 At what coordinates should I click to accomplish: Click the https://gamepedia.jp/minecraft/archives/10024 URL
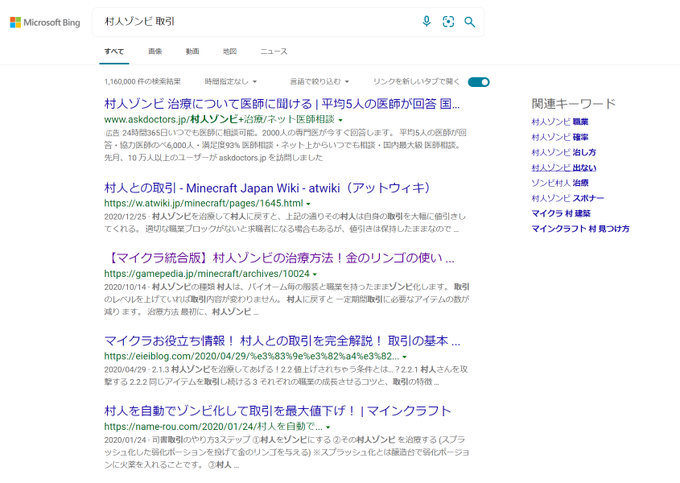207,274
